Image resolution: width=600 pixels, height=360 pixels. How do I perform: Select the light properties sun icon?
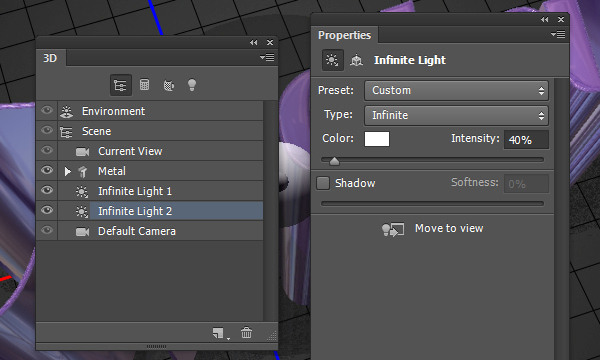[332, 60]
